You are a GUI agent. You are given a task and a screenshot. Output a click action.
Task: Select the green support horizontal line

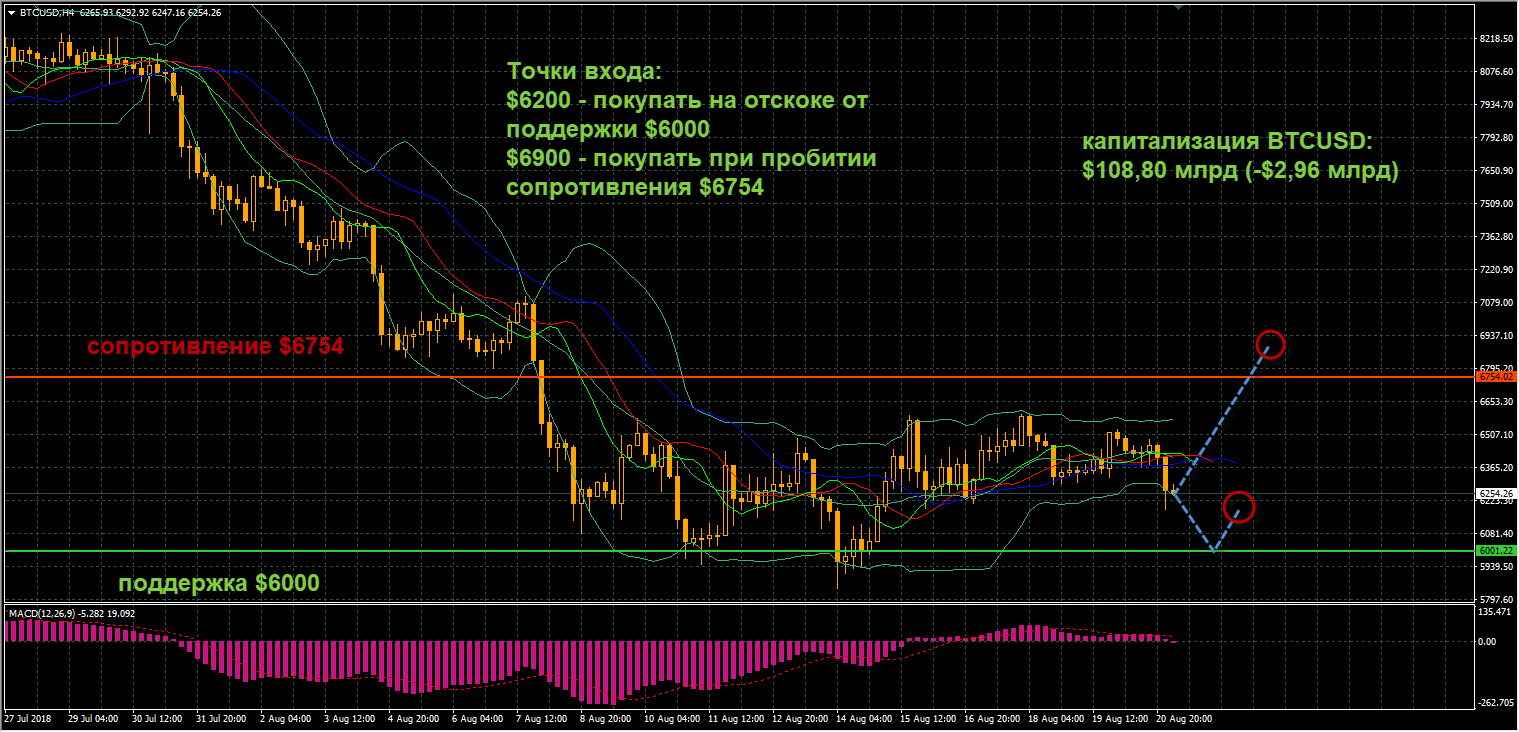[x=738, y=550]
